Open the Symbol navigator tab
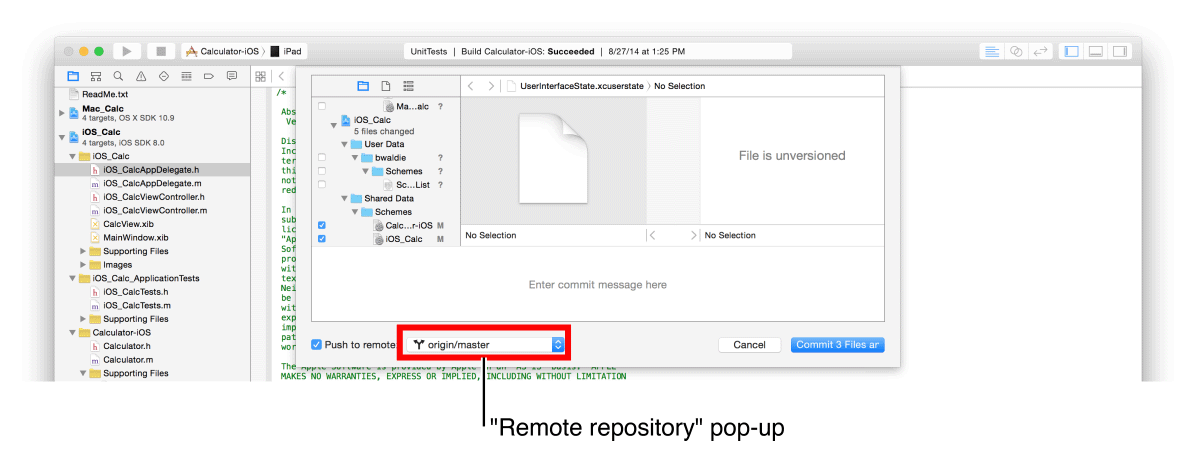Image resolution: width=1196 pixels, height=459 pixels. click(x=95, y=76)
